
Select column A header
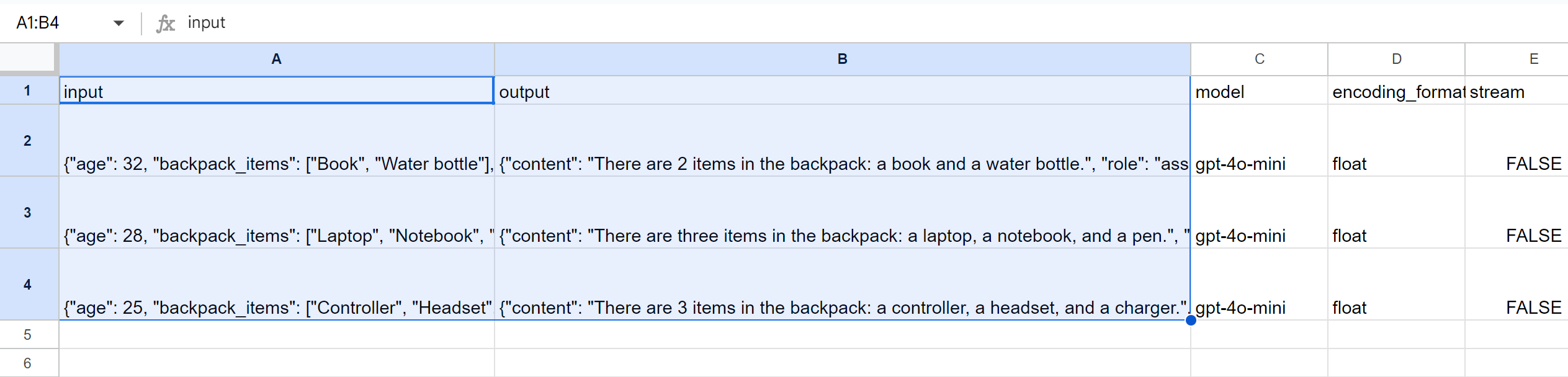point(277,59)
